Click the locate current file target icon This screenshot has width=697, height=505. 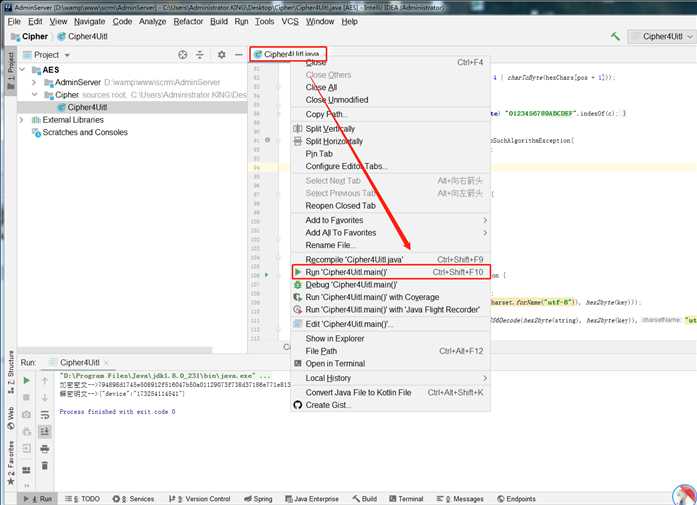coord(182,55)
